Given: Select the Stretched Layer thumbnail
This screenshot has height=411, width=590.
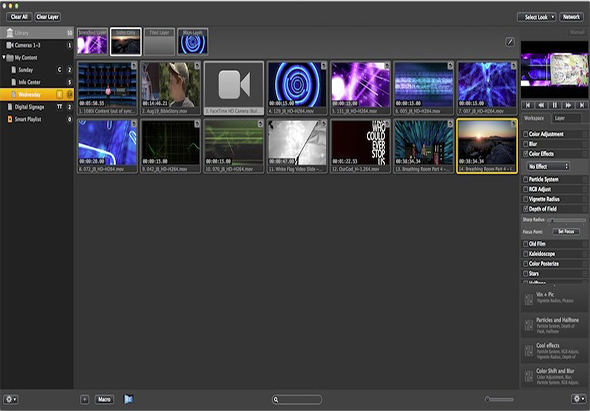Looking at the screenshot, I should pos(92,42).
